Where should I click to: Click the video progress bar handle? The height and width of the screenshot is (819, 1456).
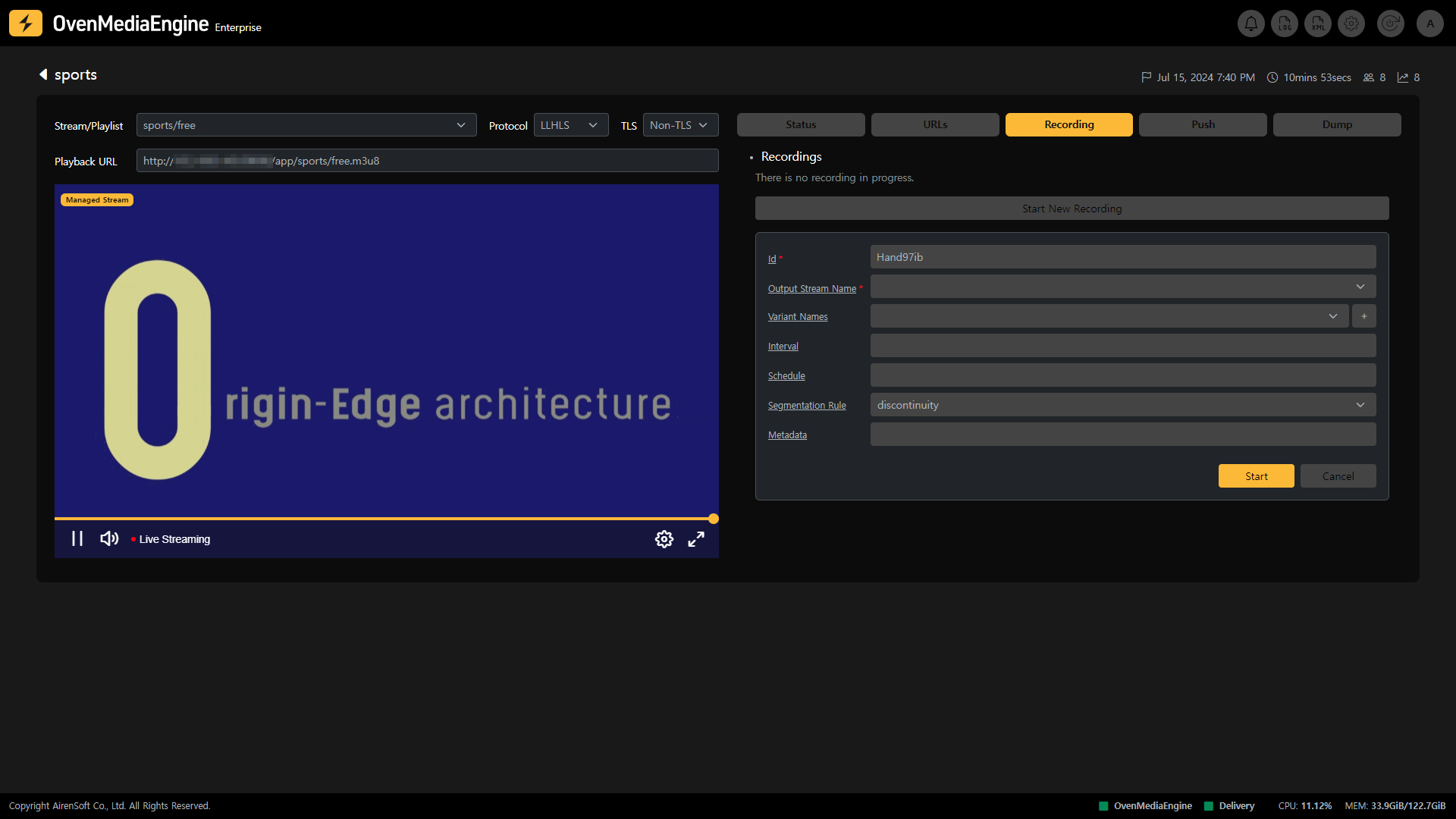(714, 519)
